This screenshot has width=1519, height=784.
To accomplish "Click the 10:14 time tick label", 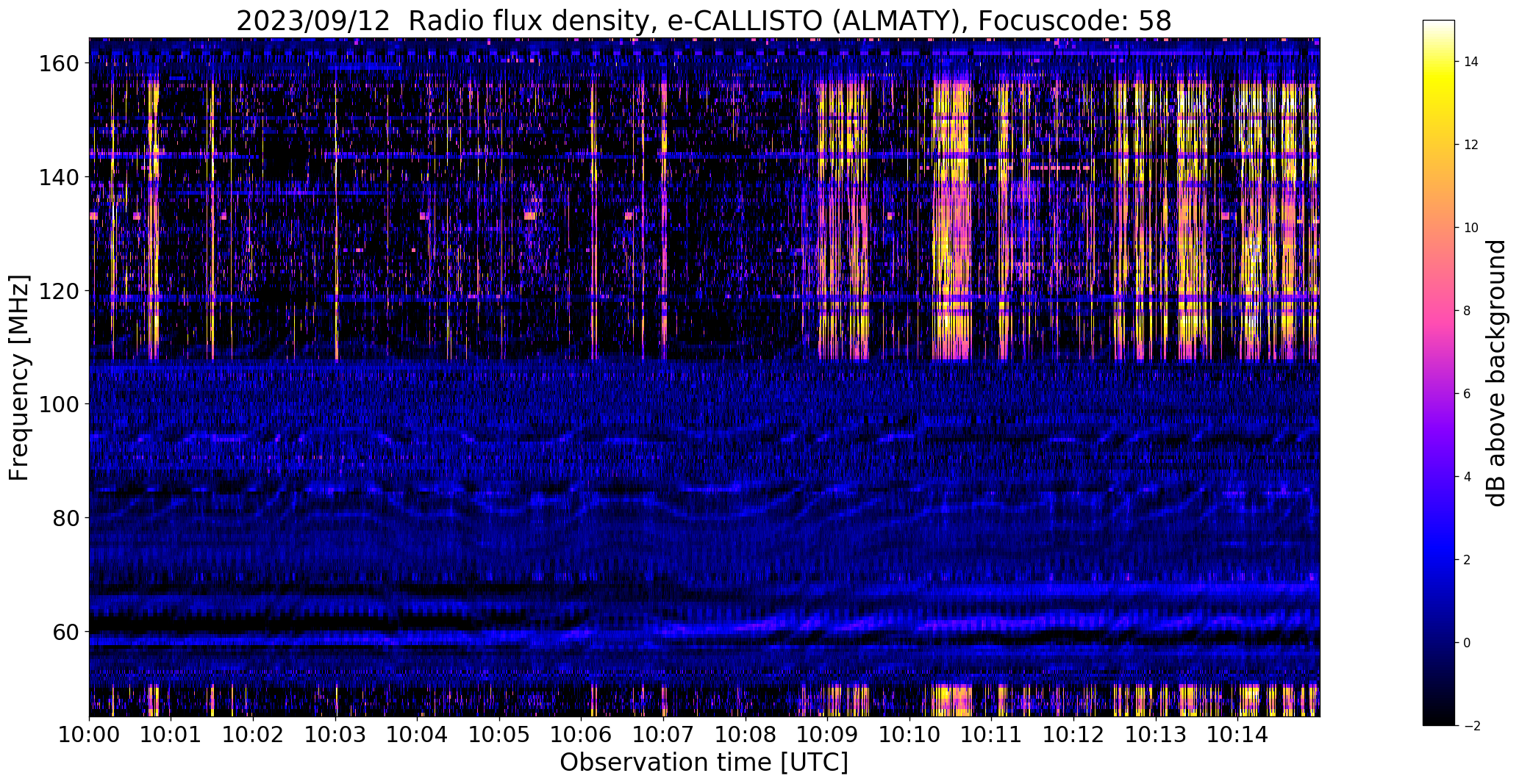I will [x=1237, y=734].
